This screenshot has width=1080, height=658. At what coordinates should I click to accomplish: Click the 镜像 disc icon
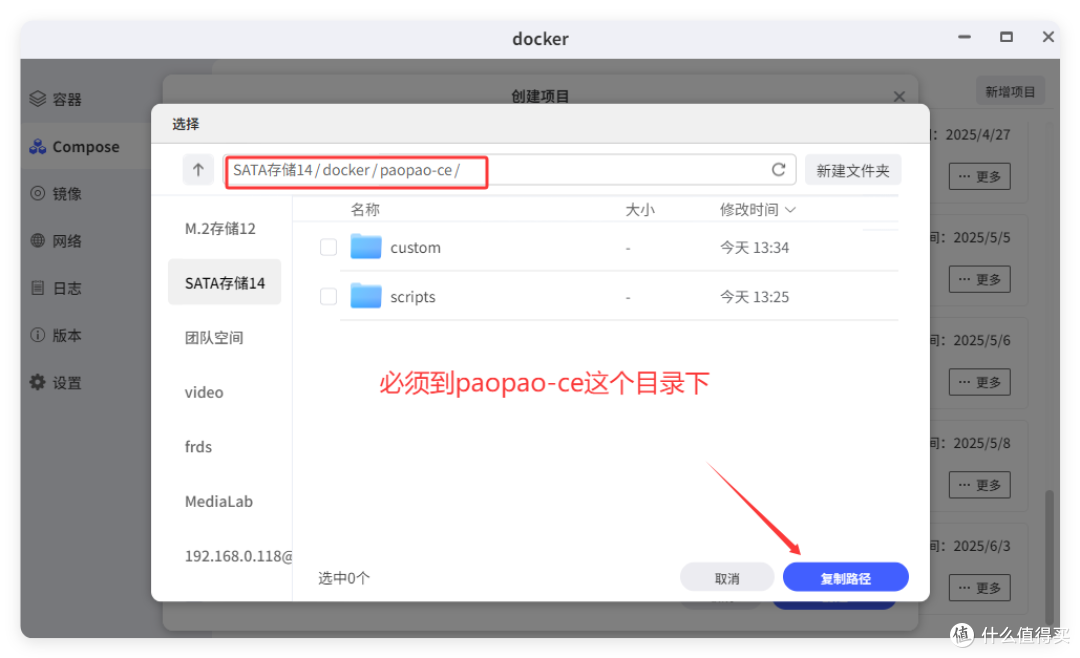click(38, 194)
